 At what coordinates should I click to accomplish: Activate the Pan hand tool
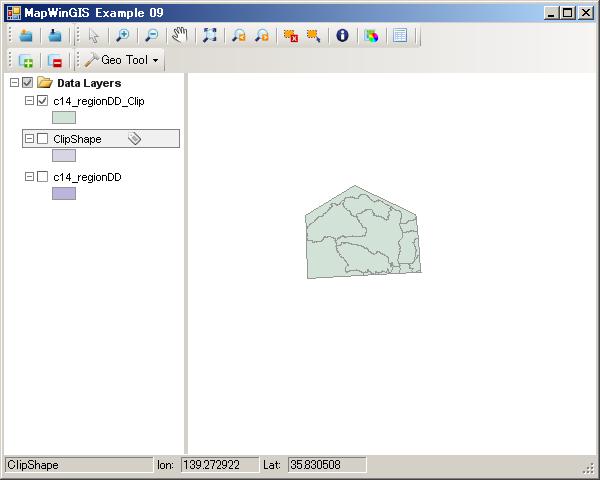(x=180, y=35)
